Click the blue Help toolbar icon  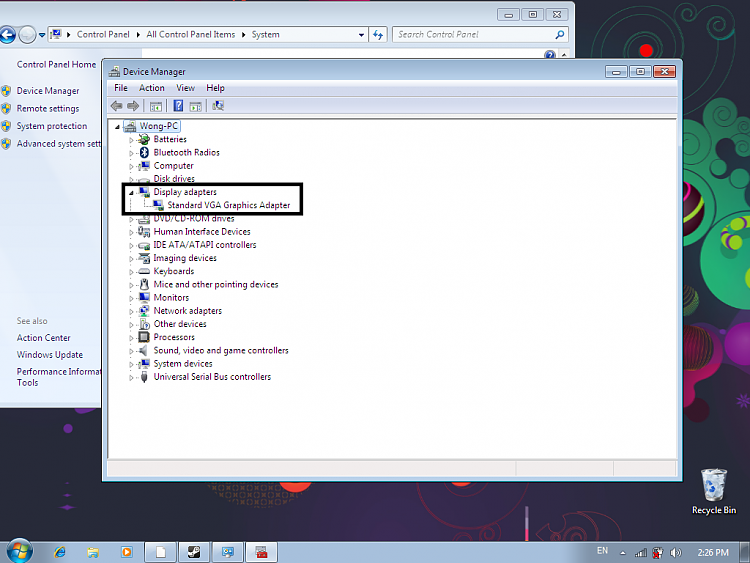pos(178,106)
